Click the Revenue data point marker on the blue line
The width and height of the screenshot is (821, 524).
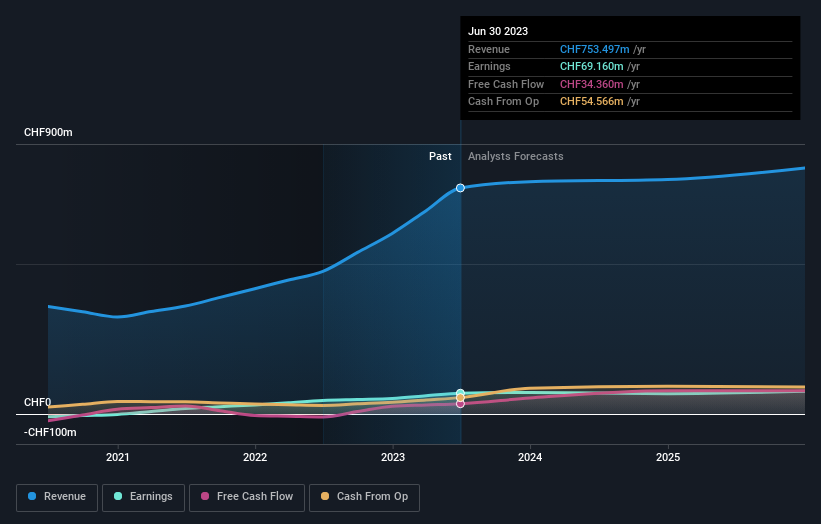point(460,188)
